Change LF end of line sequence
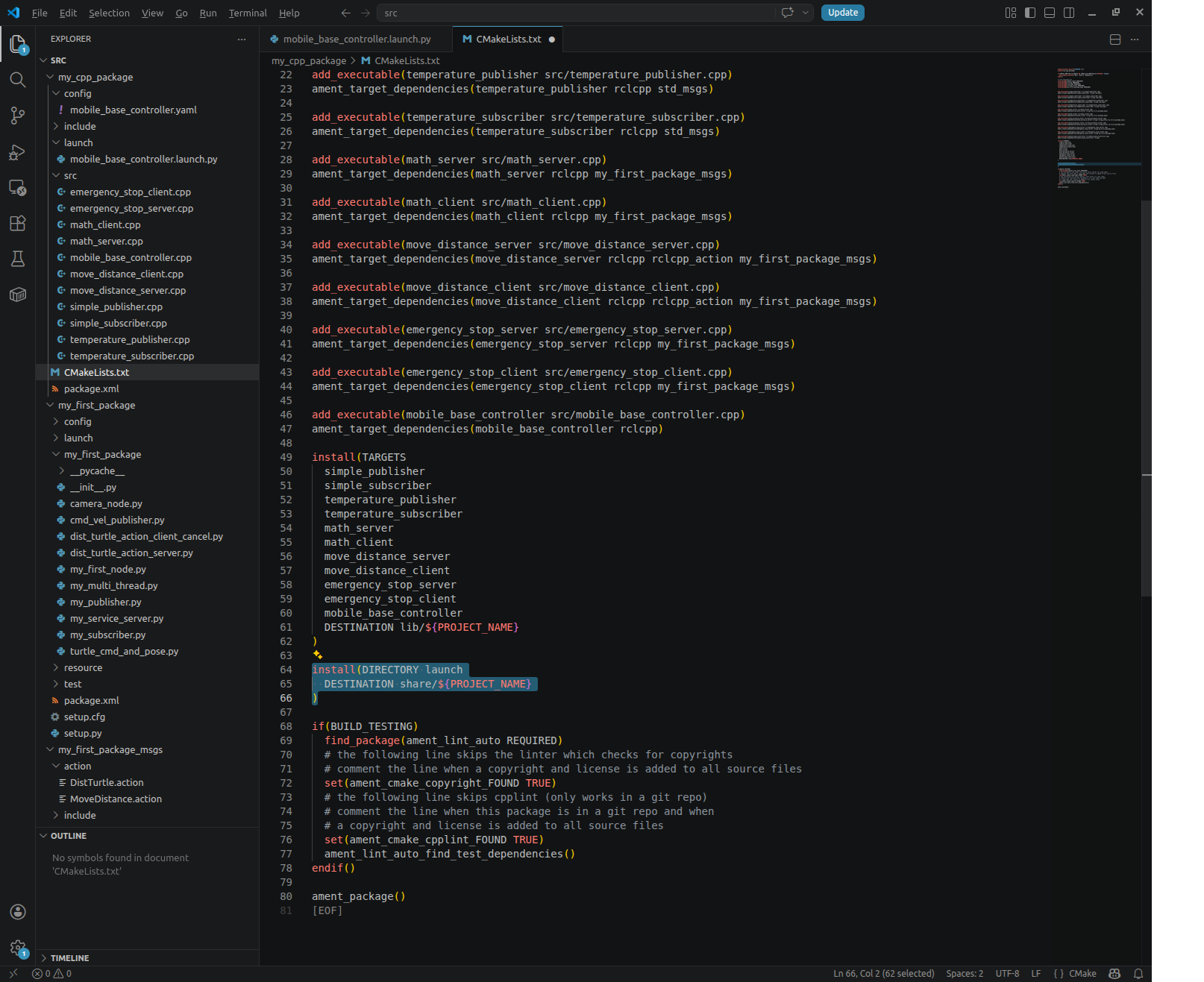1204x982 pixels. tap(1035, 973)
